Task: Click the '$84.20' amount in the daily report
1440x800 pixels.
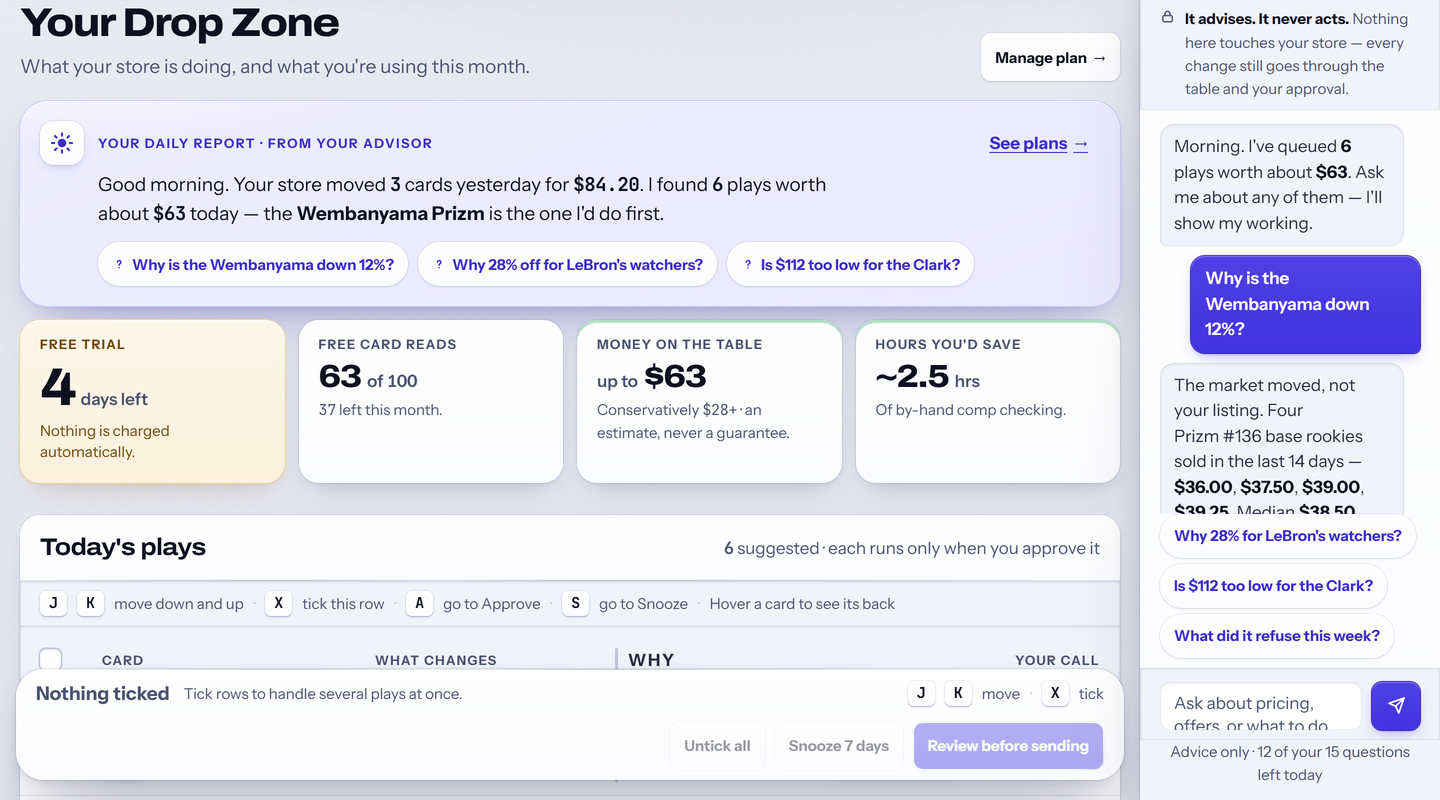Action: (607, 184)
